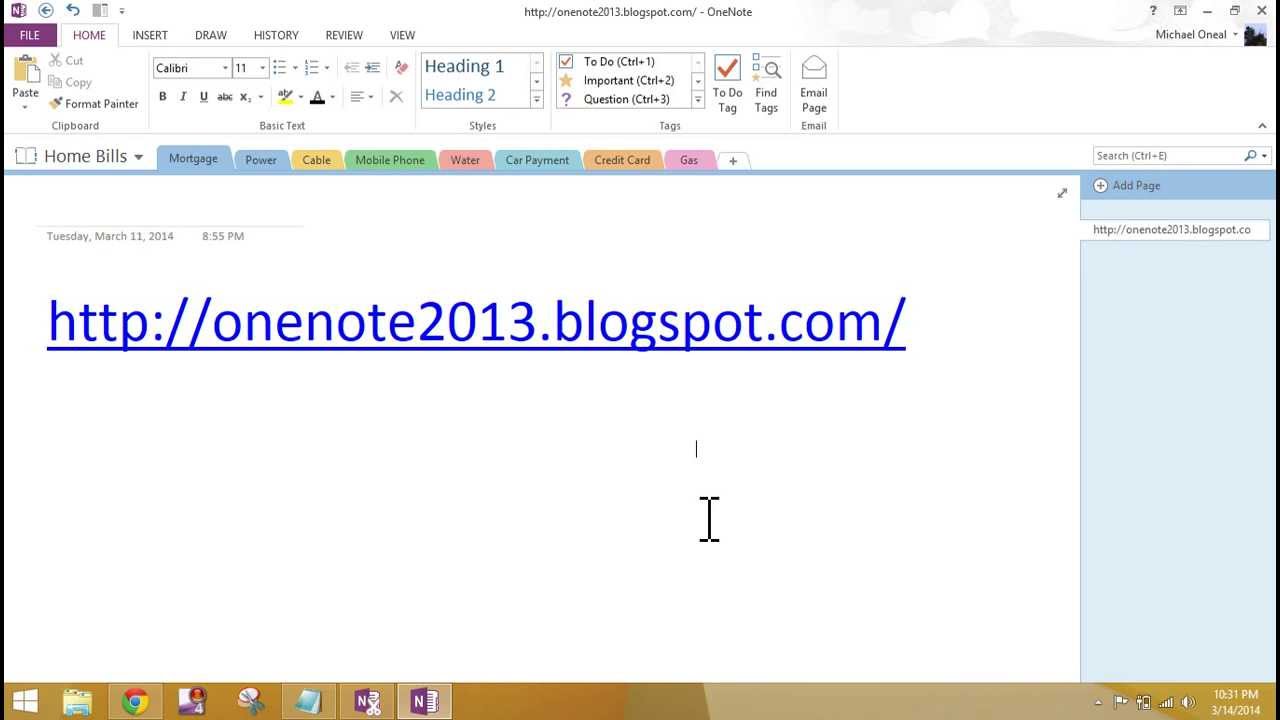Open Find Tags
Image resolution: width=1280 pixels, height=720 pixels.
tap(767, 84)
